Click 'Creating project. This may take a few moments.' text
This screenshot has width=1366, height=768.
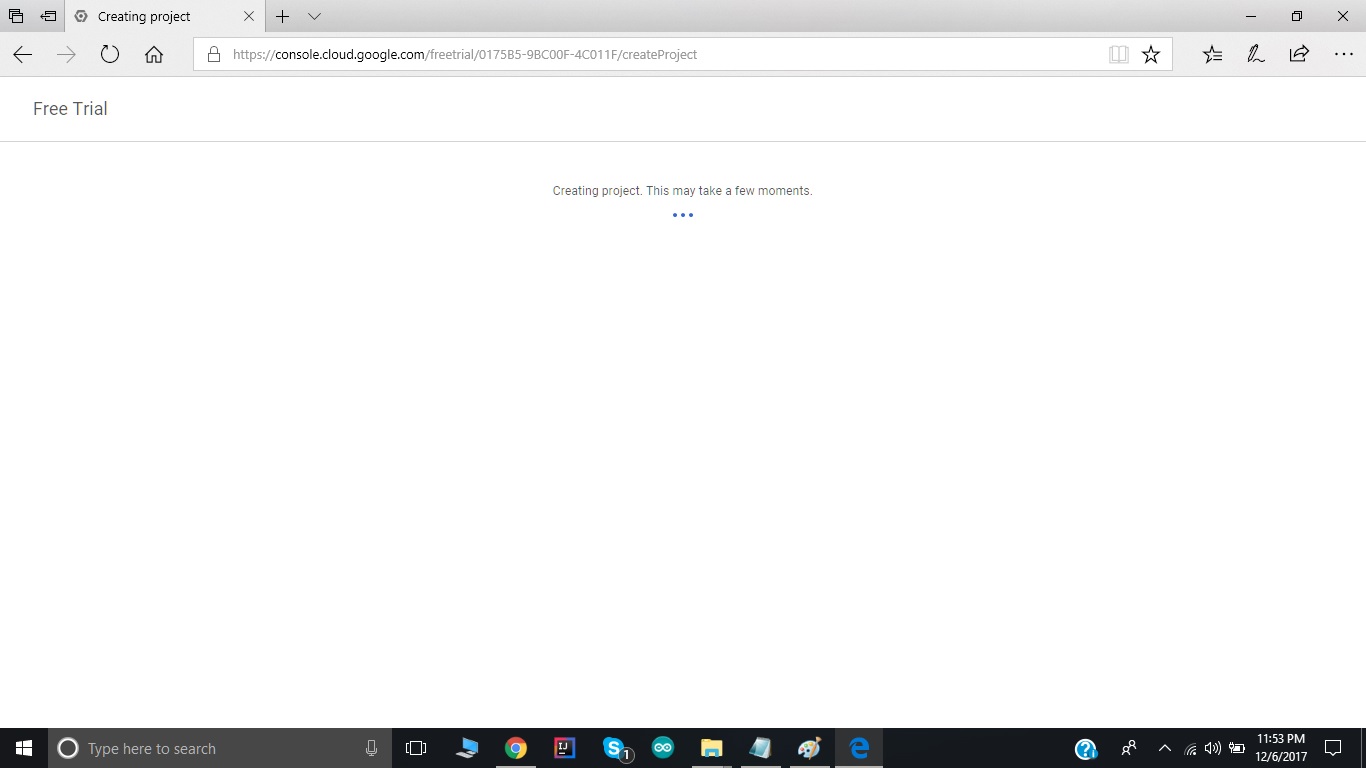683,191
